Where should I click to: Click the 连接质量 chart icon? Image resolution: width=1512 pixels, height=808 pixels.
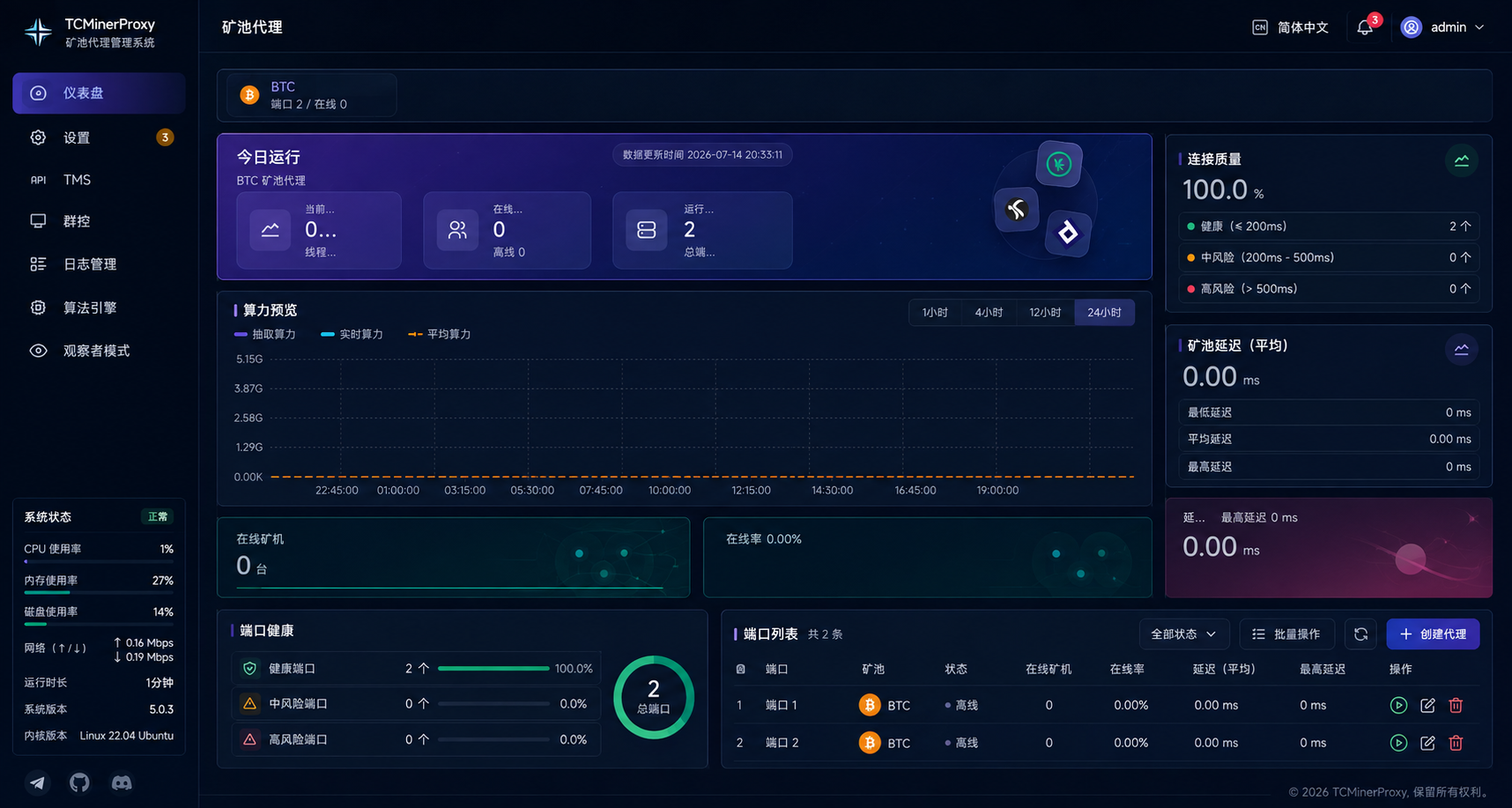tap(1462, 160)
